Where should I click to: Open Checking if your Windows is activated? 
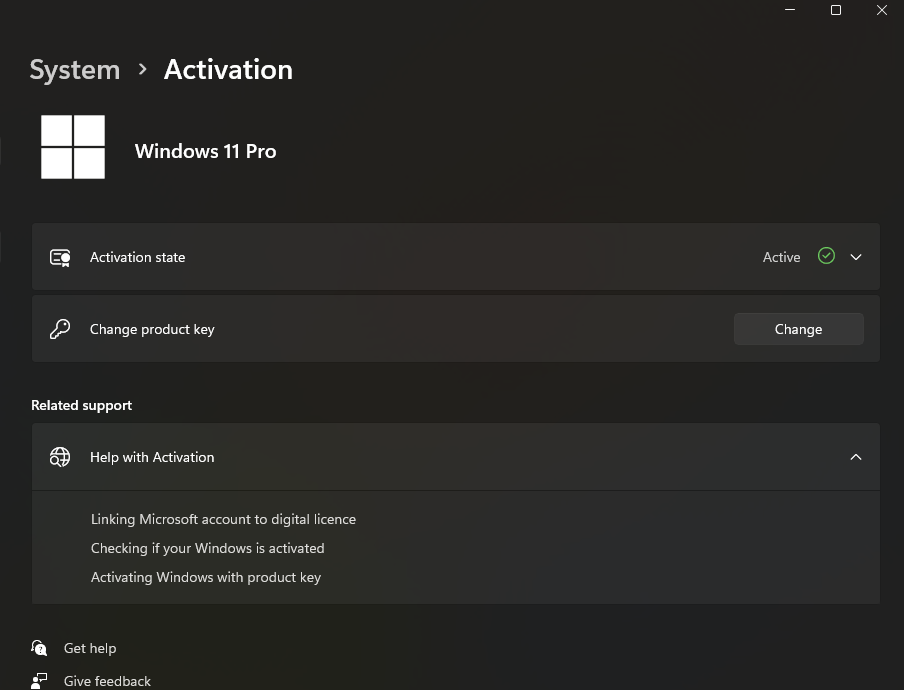point(208,548)
